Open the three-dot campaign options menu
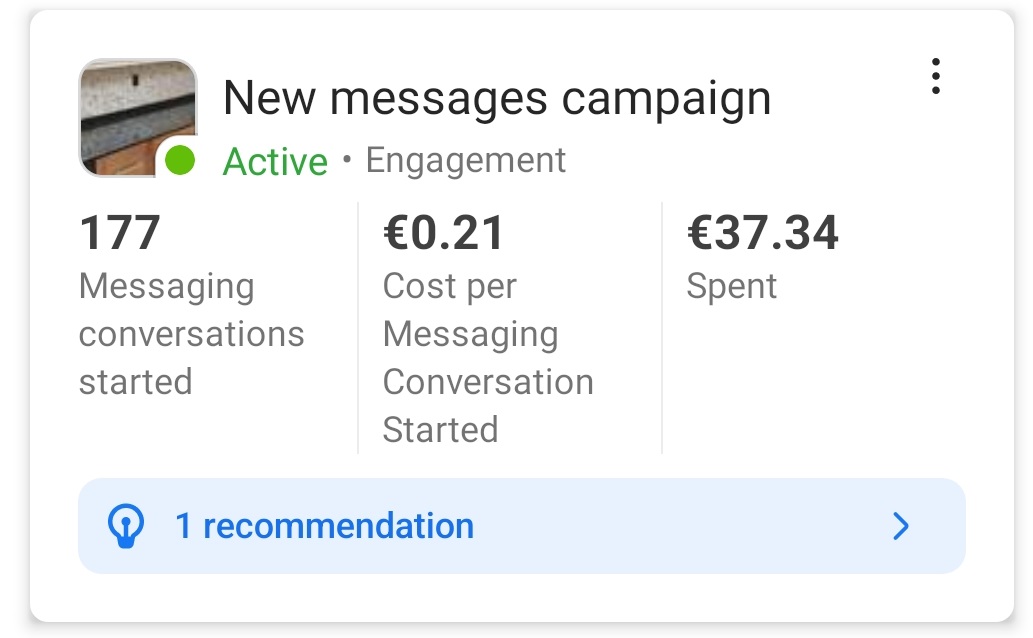Image resolution: width=1033 pixels, height=638 pixels. 935,76
